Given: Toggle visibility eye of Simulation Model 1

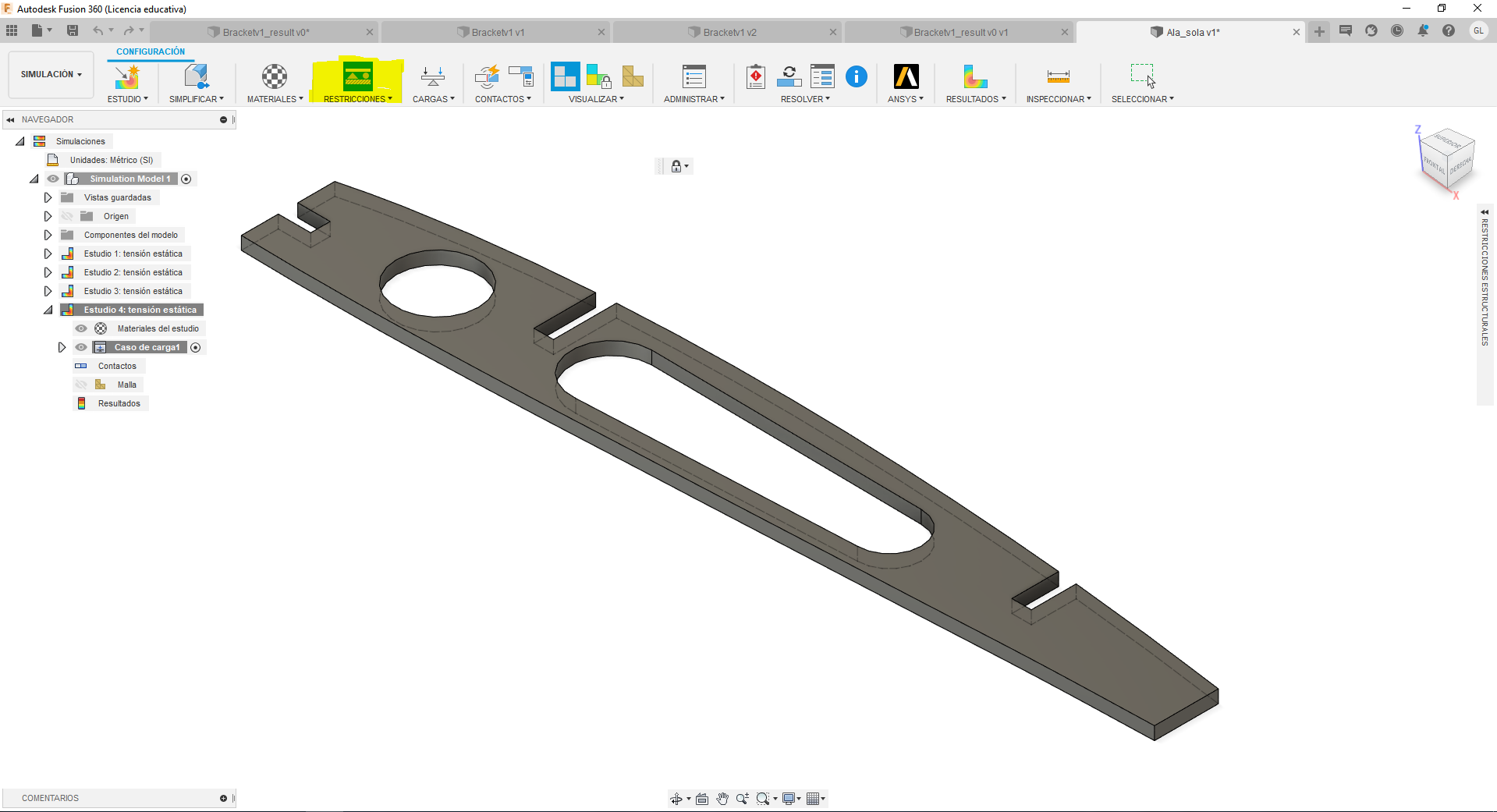Looking at the screenshot, I should pos(53,179).
